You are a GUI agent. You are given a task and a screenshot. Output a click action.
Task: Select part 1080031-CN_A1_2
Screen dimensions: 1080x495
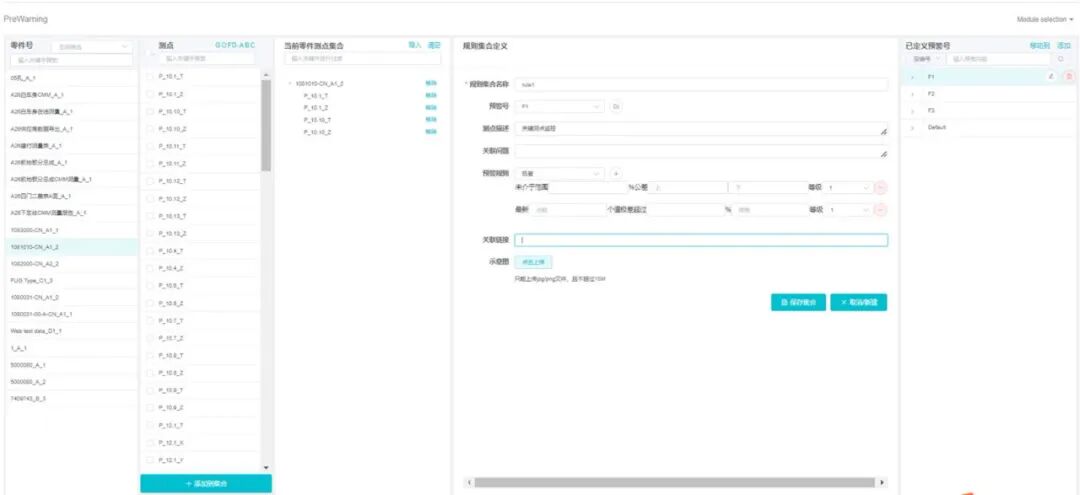pyautogui.click(x=71, y=297)
